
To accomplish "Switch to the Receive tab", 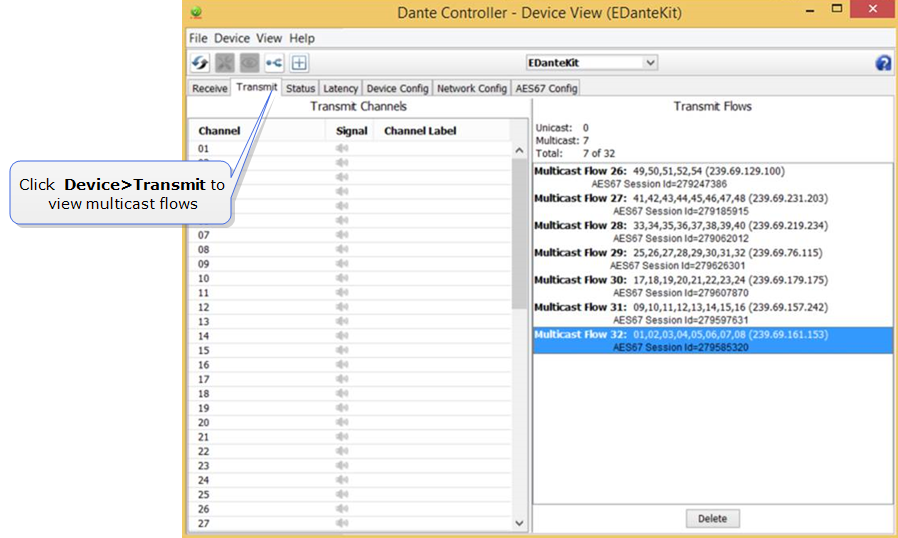I will click(210, 88).
